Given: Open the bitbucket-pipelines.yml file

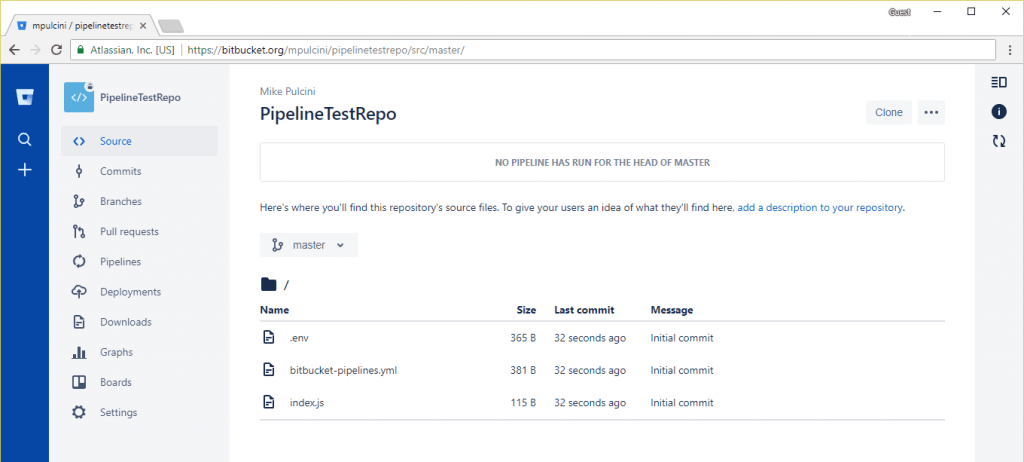Looking at the screenshot, I should pyautogui.click(x=343, y=370).
